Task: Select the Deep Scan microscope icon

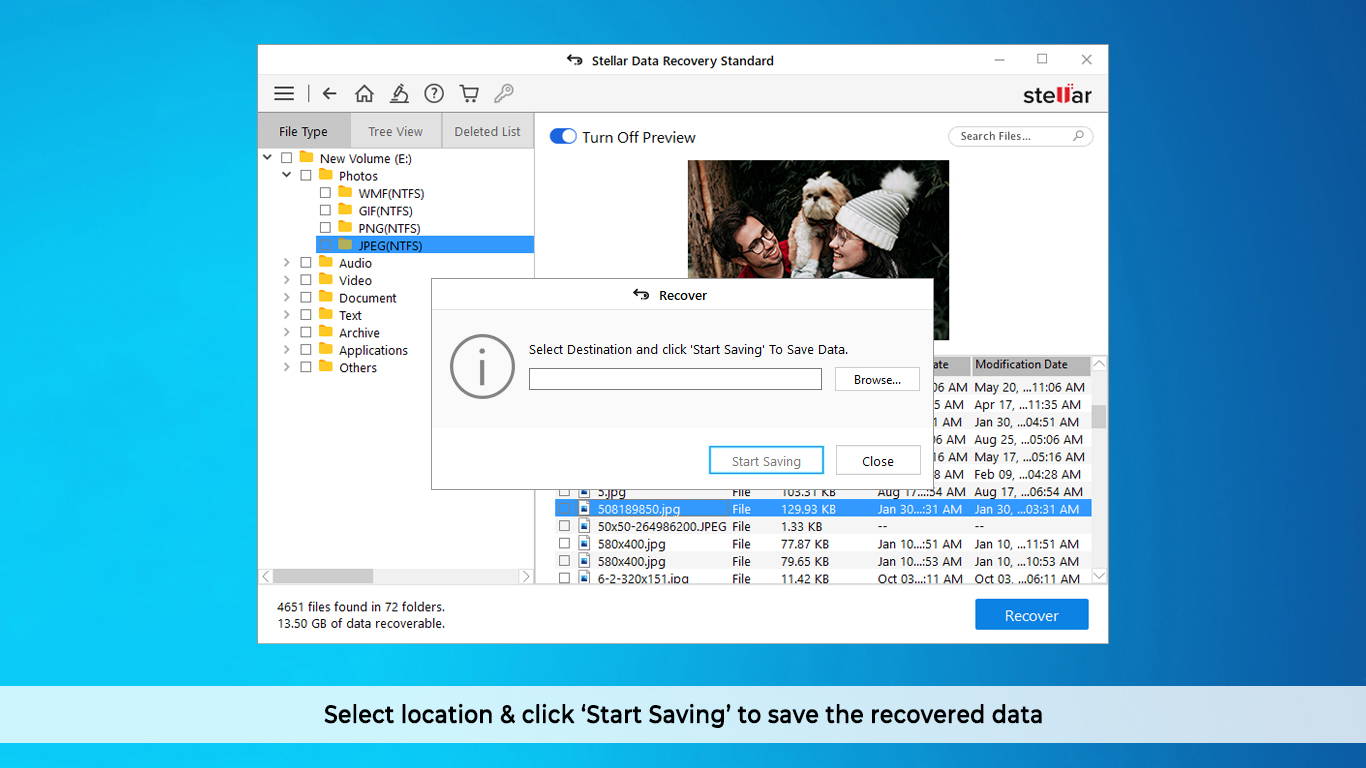Action: (399, 92)
